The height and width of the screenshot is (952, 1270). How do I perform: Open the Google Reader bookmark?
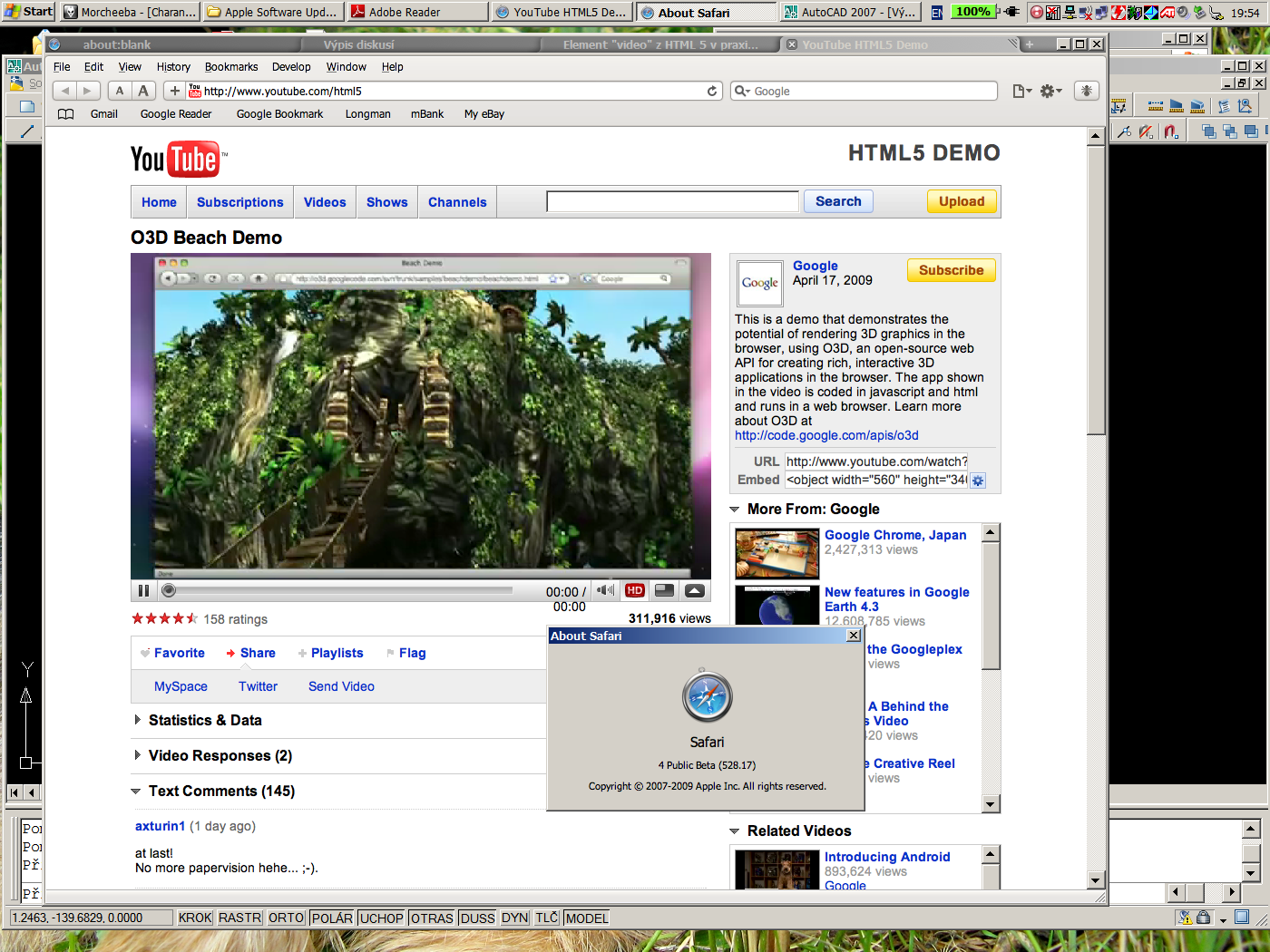tap(176, 114)
